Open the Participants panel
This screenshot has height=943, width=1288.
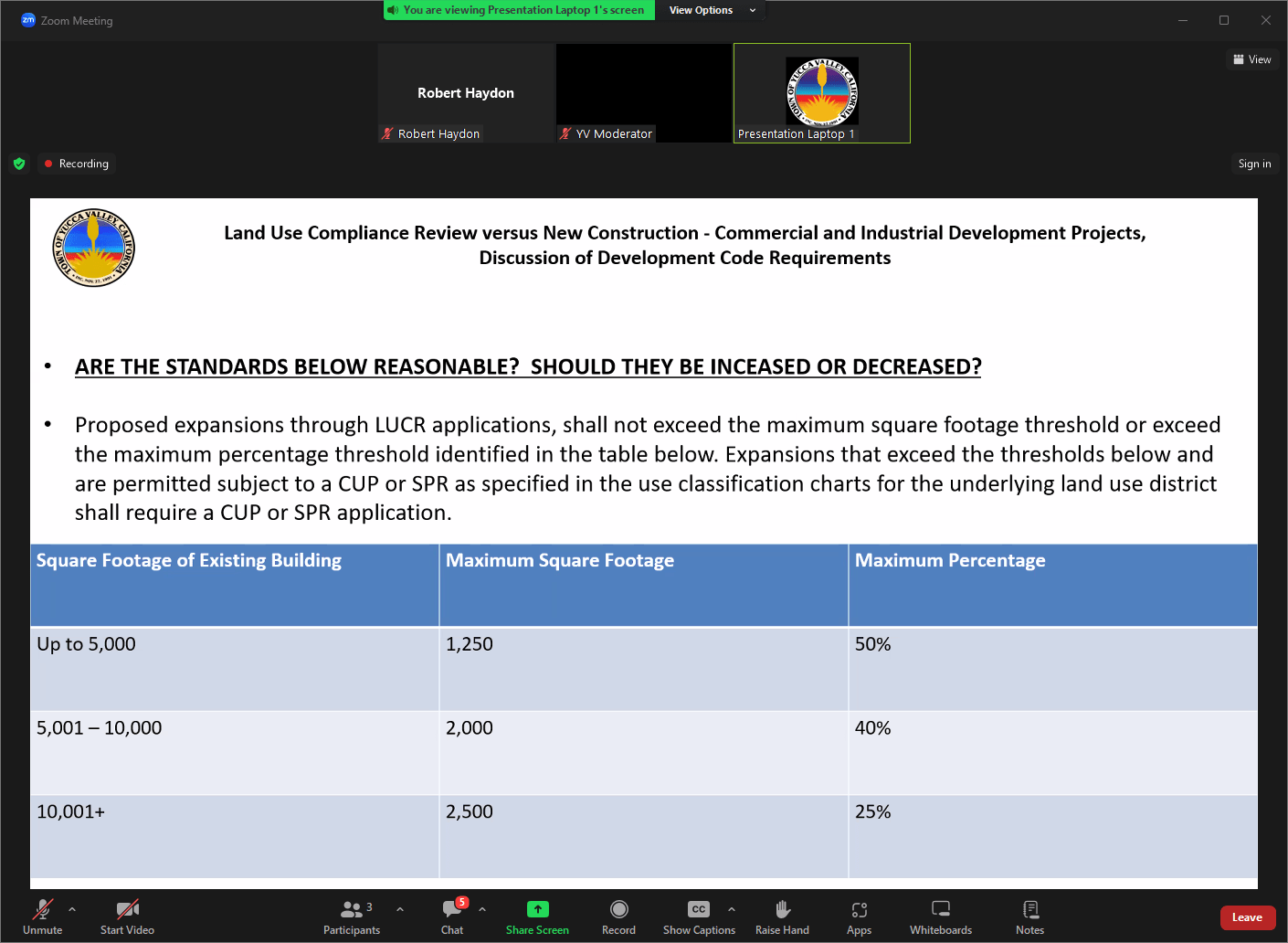(x=351, y=917)
